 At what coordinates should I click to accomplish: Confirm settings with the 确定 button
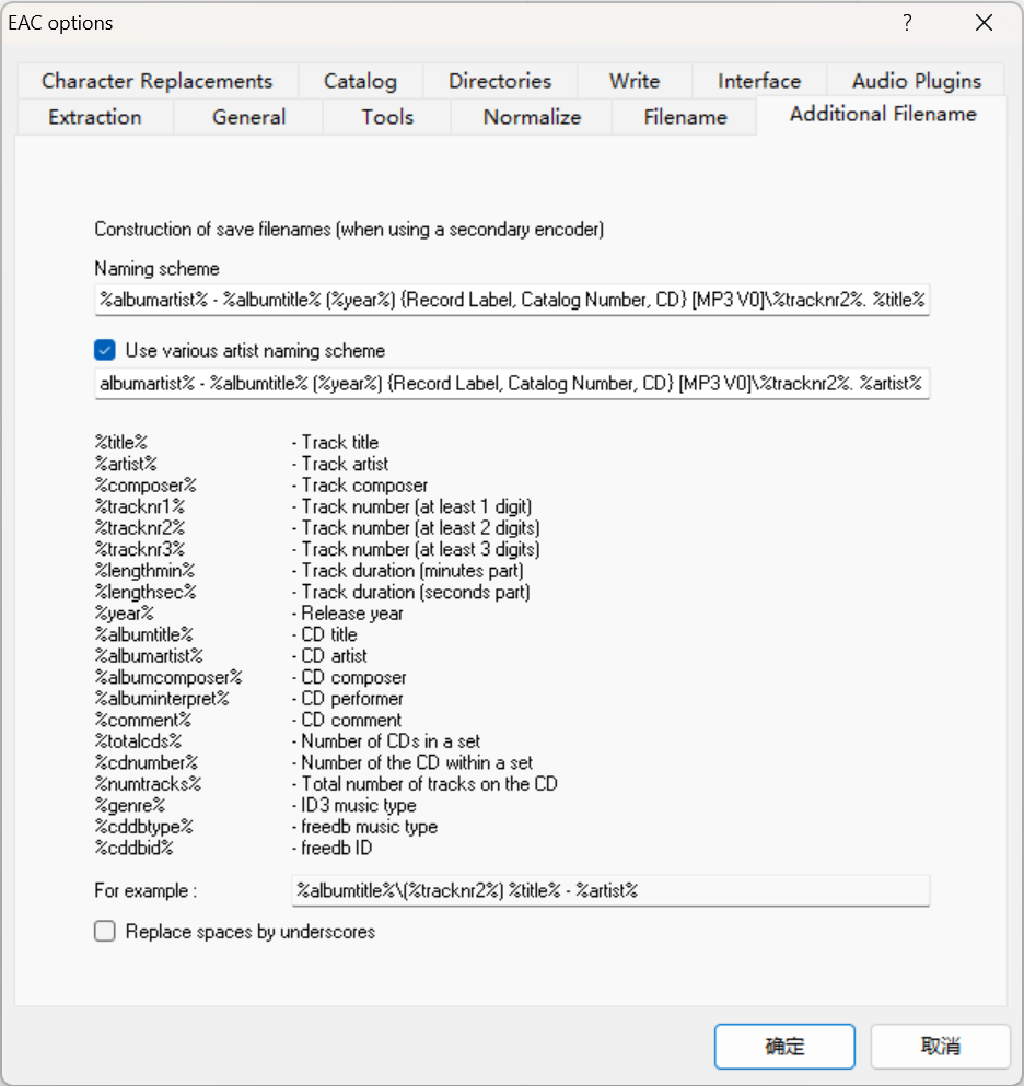[784, 1046]
